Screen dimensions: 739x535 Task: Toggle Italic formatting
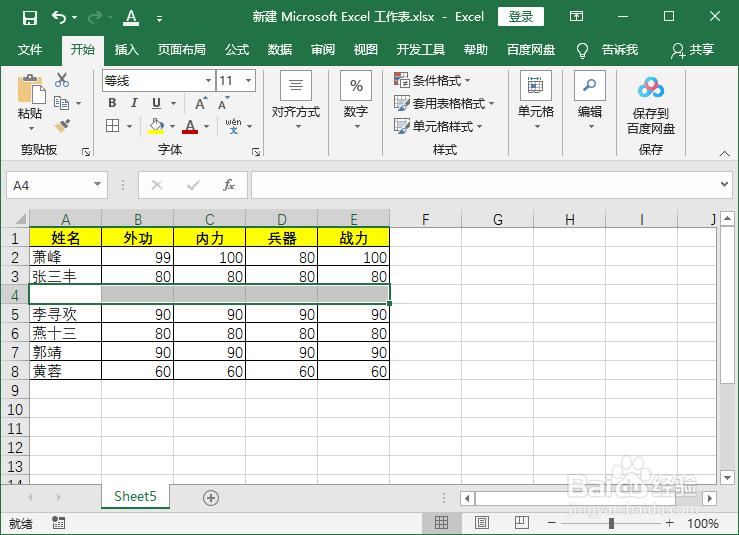[134, 103]
